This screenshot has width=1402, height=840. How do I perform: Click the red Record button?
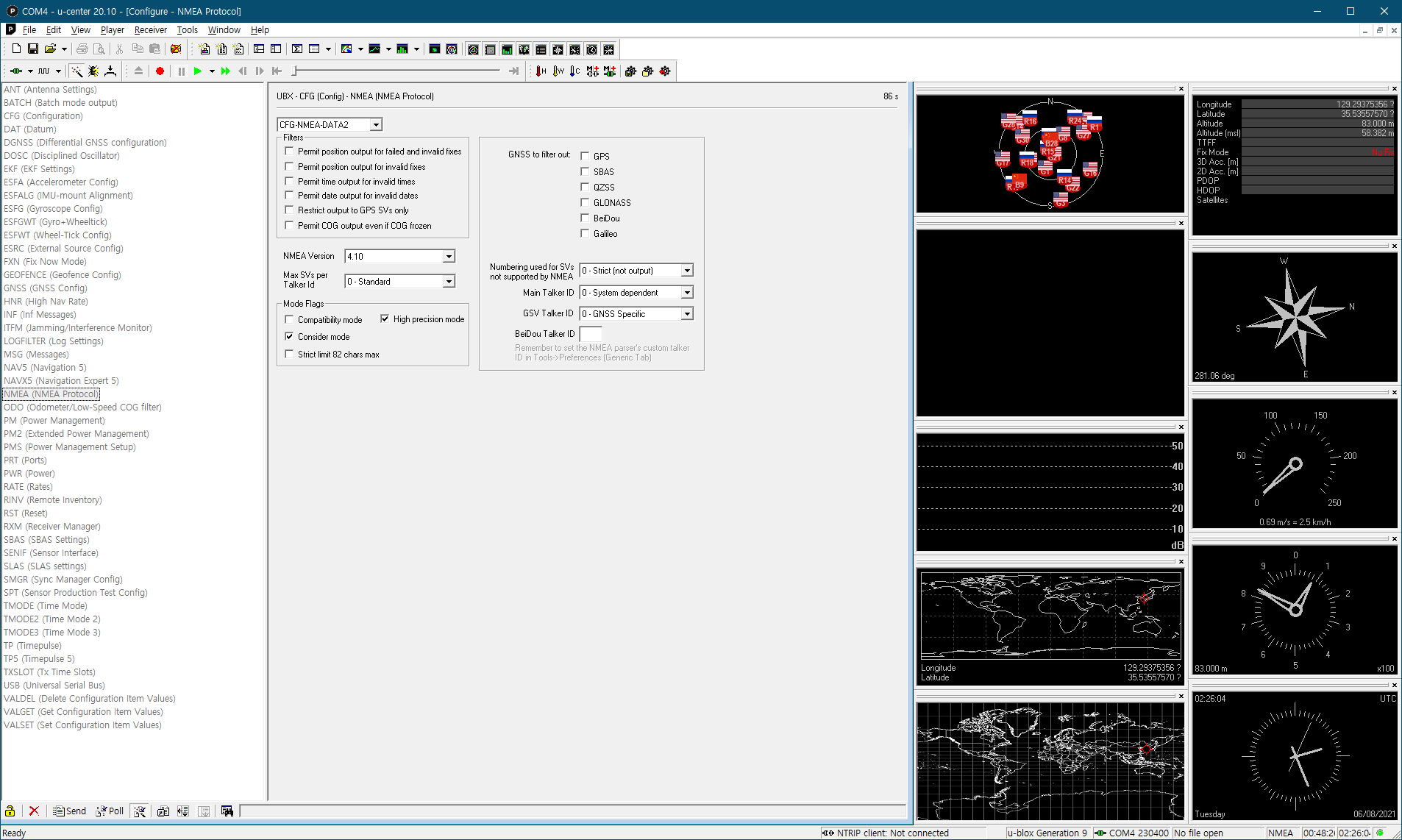[160, 71]
